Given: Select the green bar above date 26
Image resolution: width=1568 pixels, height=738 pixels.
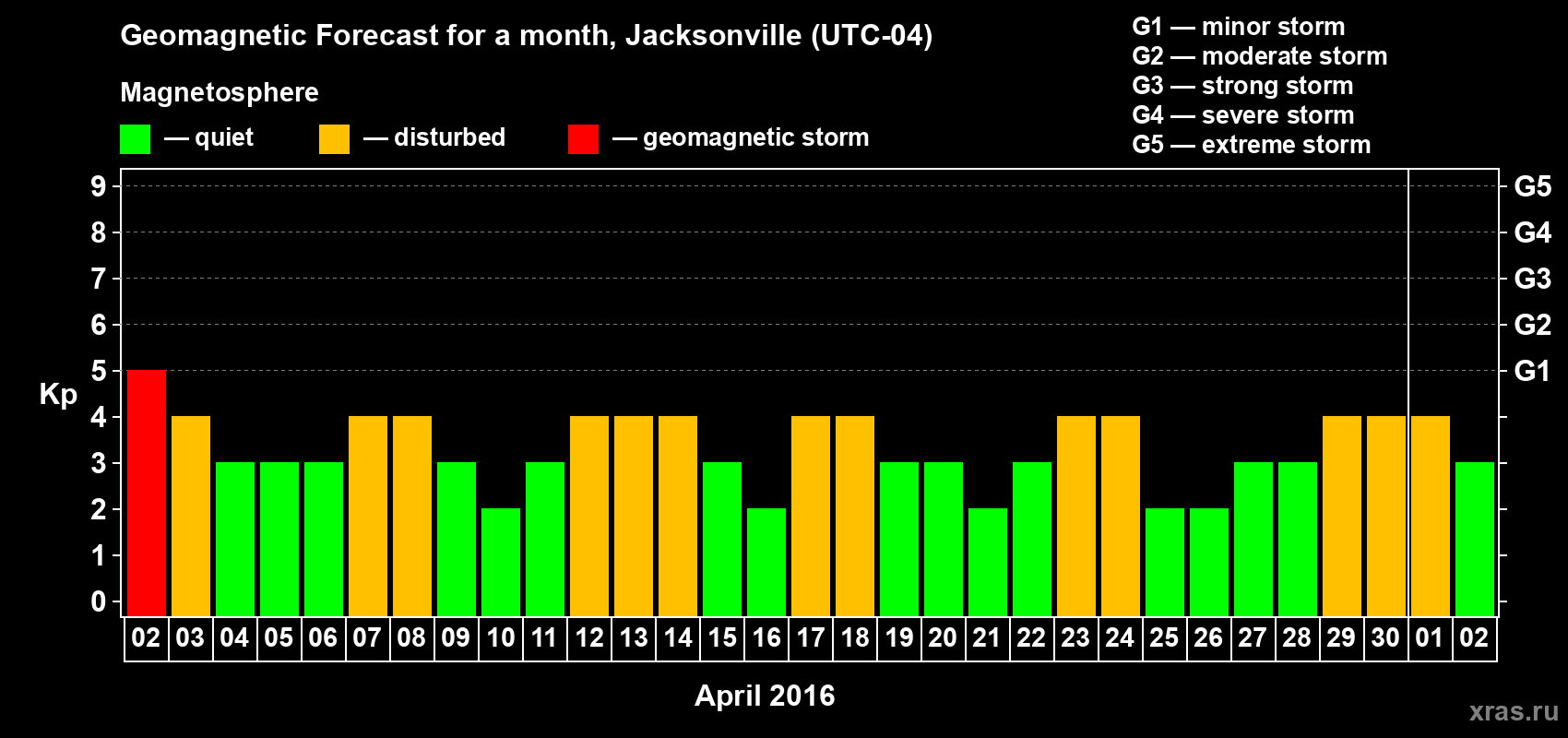Looking at the screenshot, I should [1209, 563].
